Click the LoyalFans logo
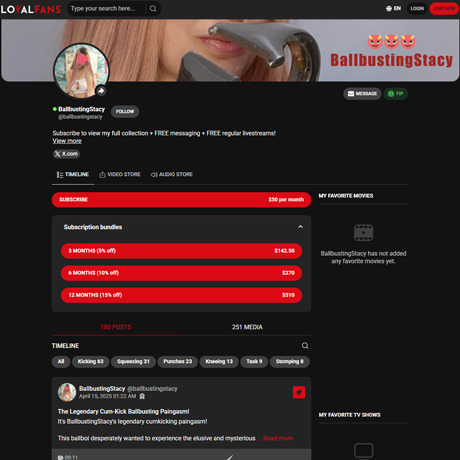Viewport: 460px width, 460px height. point(31,9)
